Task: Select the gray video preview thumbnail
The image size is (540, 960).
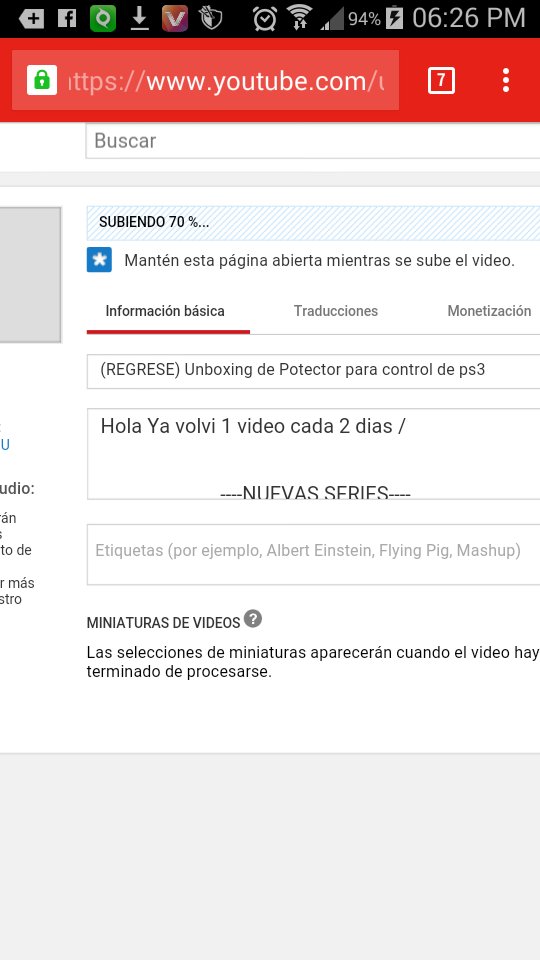Action: coord(31,274)
